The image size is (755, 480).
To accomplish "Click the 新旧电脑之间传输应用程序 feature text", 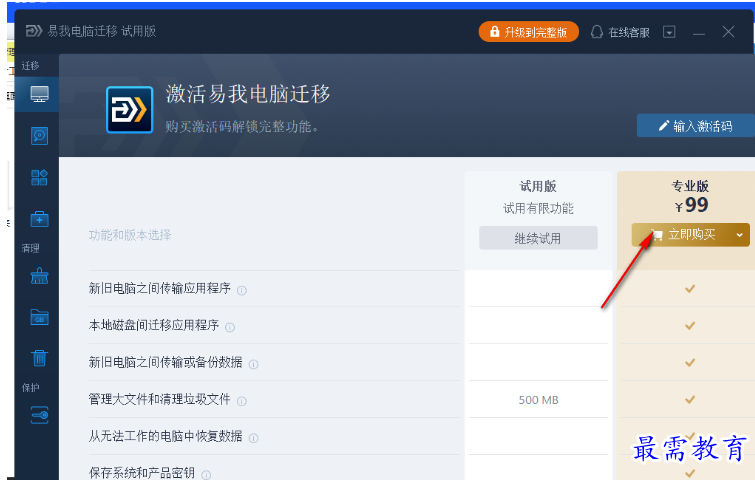I will [159, 288].
